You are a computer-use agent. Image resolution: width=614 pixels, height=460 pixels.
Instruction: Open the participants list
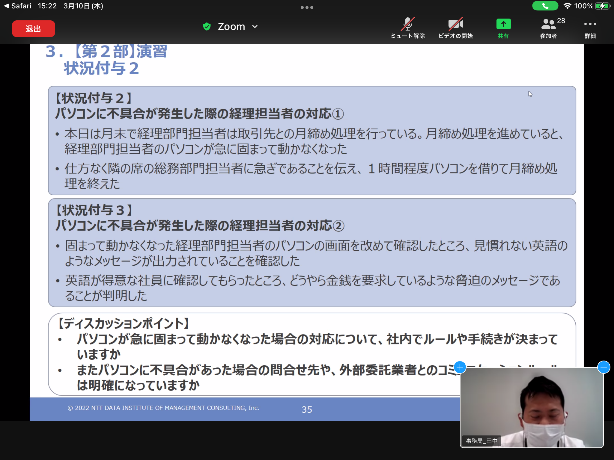pyautogui.click(x=551, y=28)
